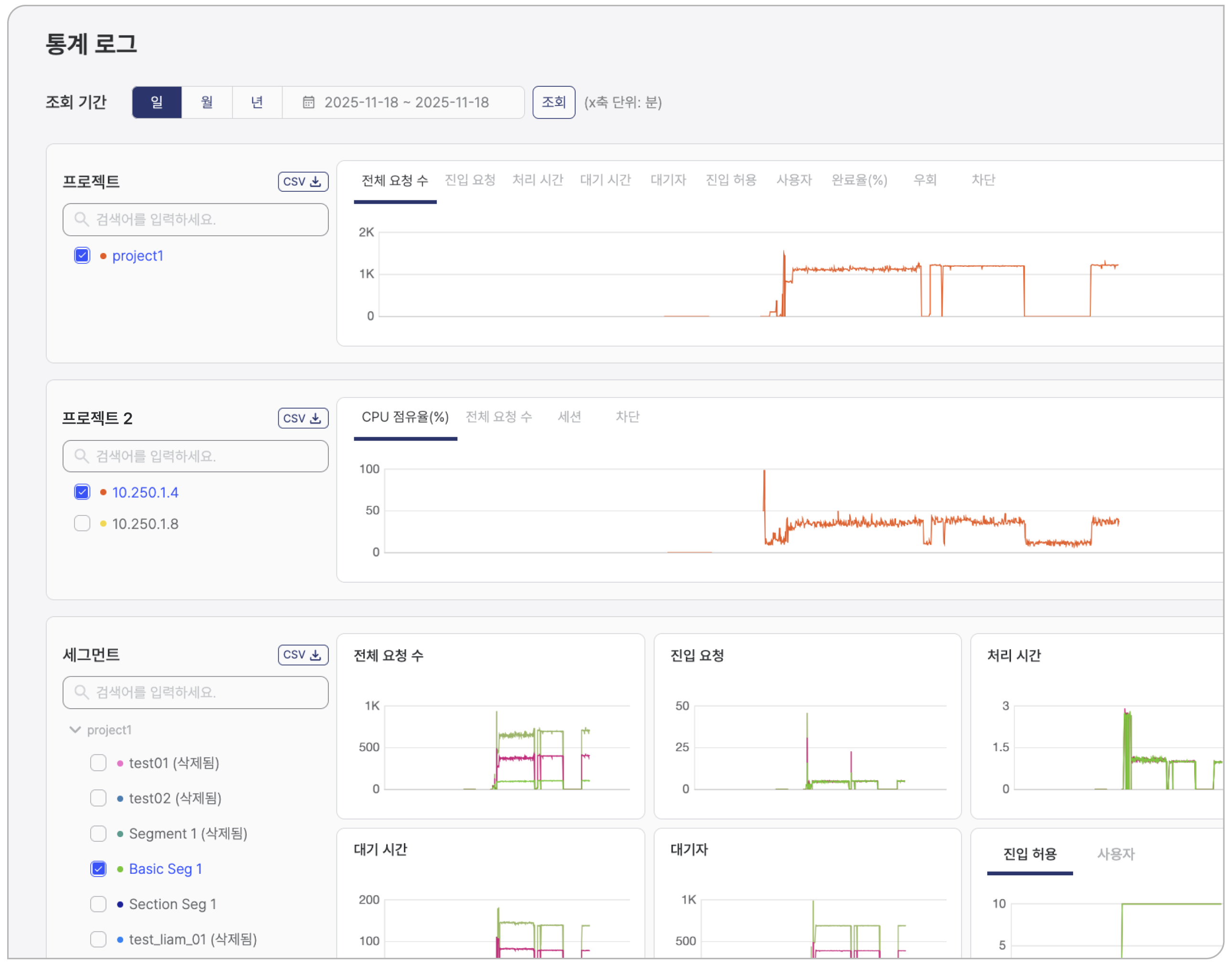Select 사용자 tab in segment chart

1116,855
